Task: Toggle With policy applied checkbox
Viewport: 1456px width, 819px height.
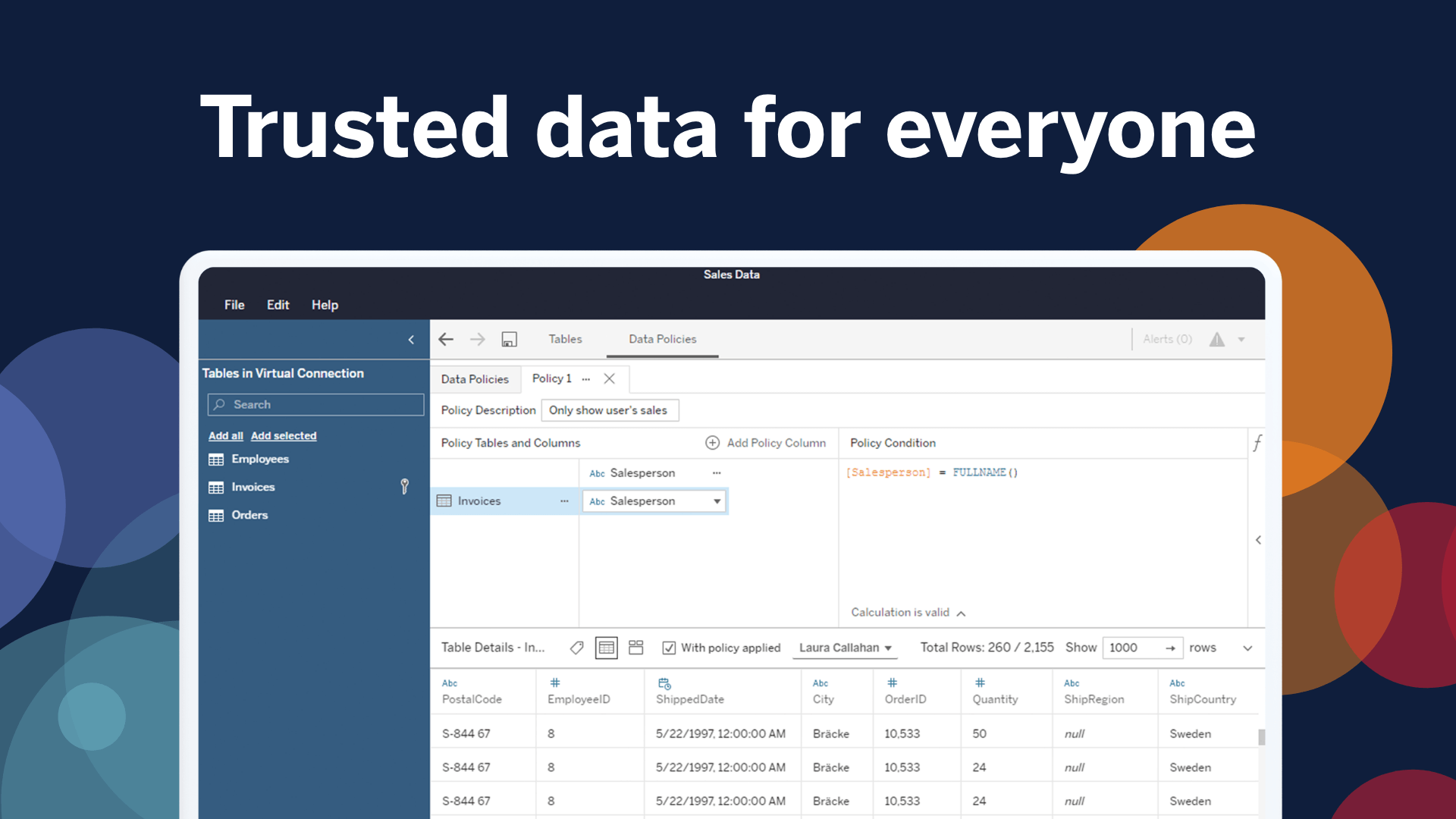Action: point(669,648)
